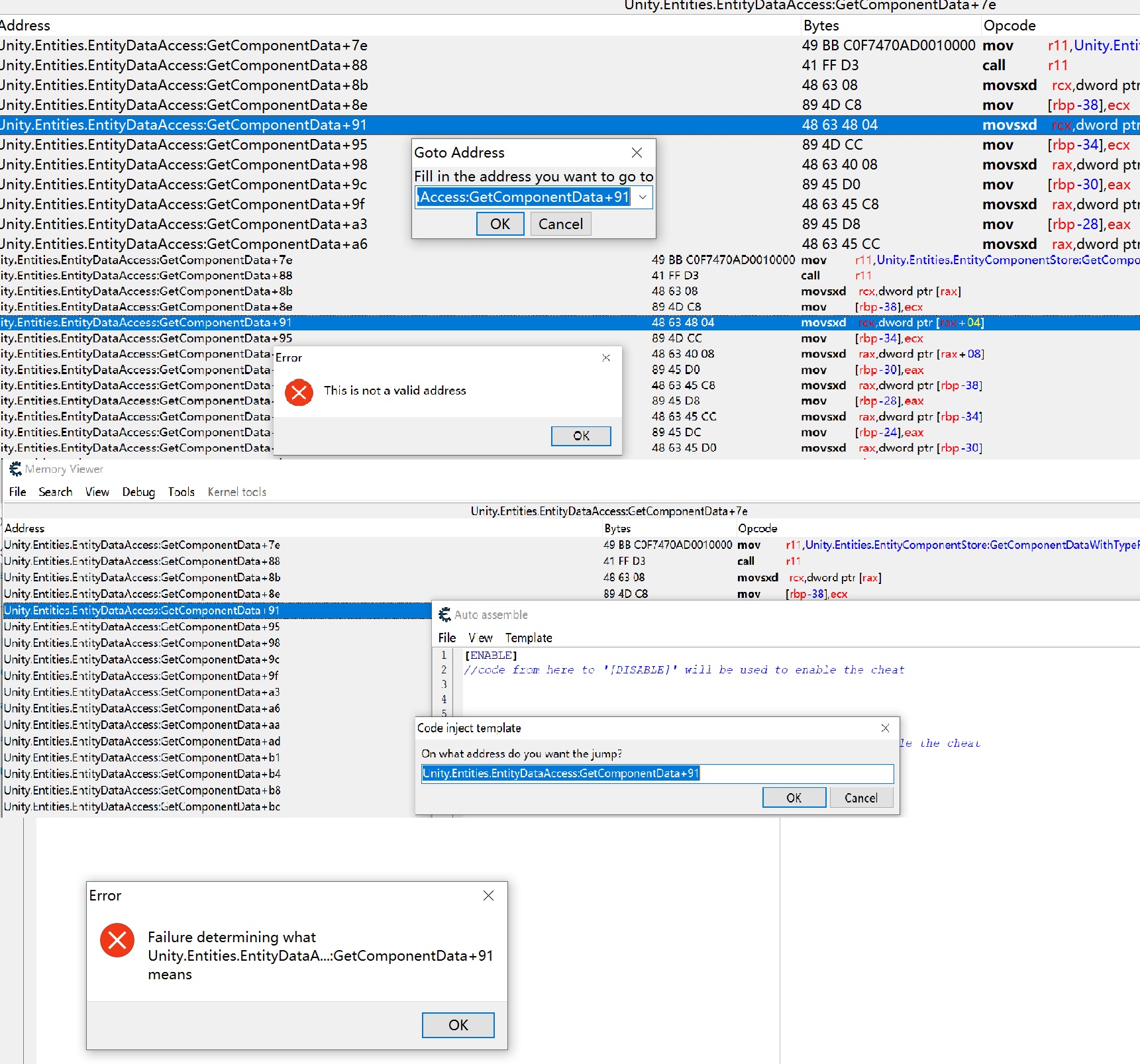
Task: Select the GetComponentData+bc row in disassembler
Action: [x=142, y=806]
